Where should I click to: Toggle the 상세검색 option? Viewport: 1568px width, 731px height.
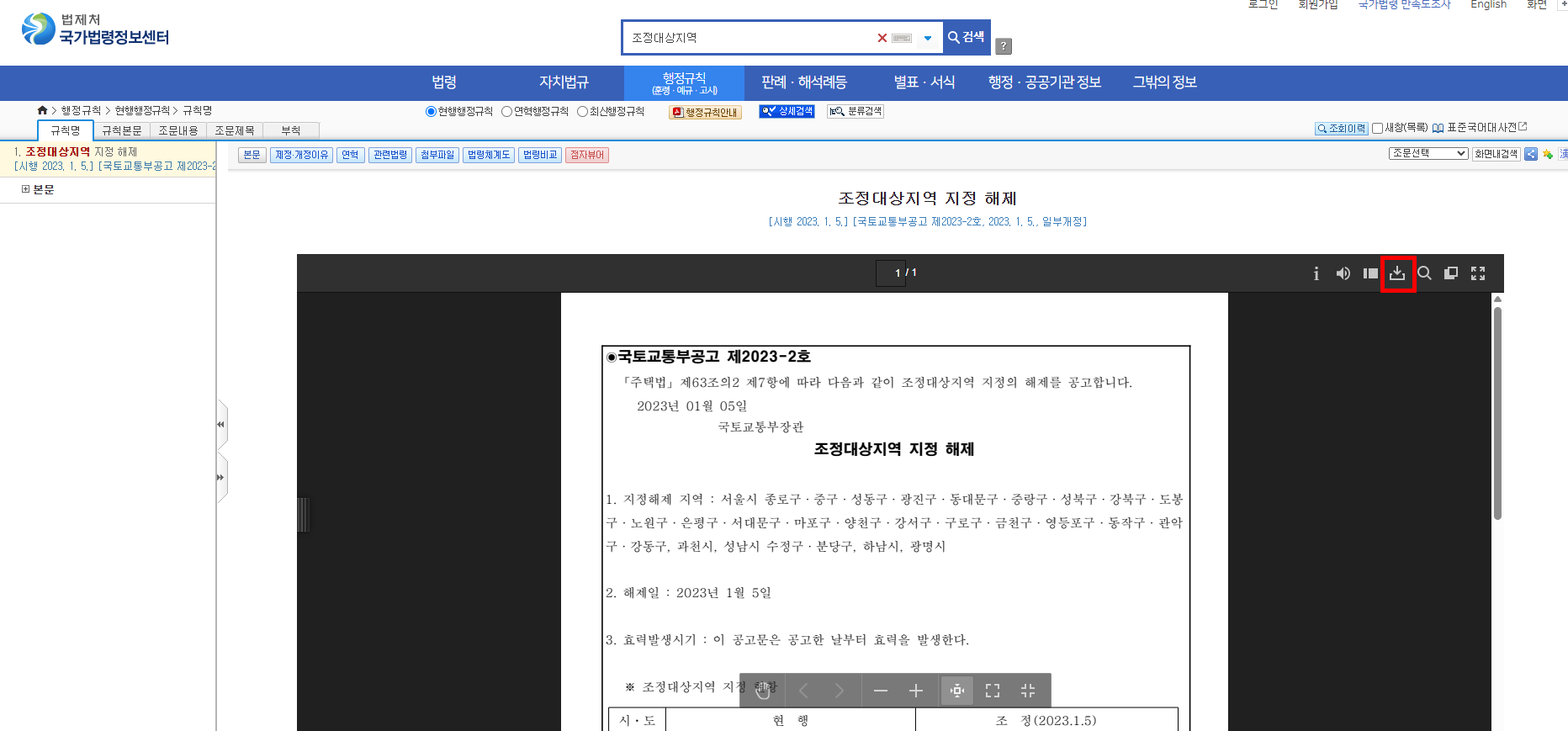click(x=787, y=111)
